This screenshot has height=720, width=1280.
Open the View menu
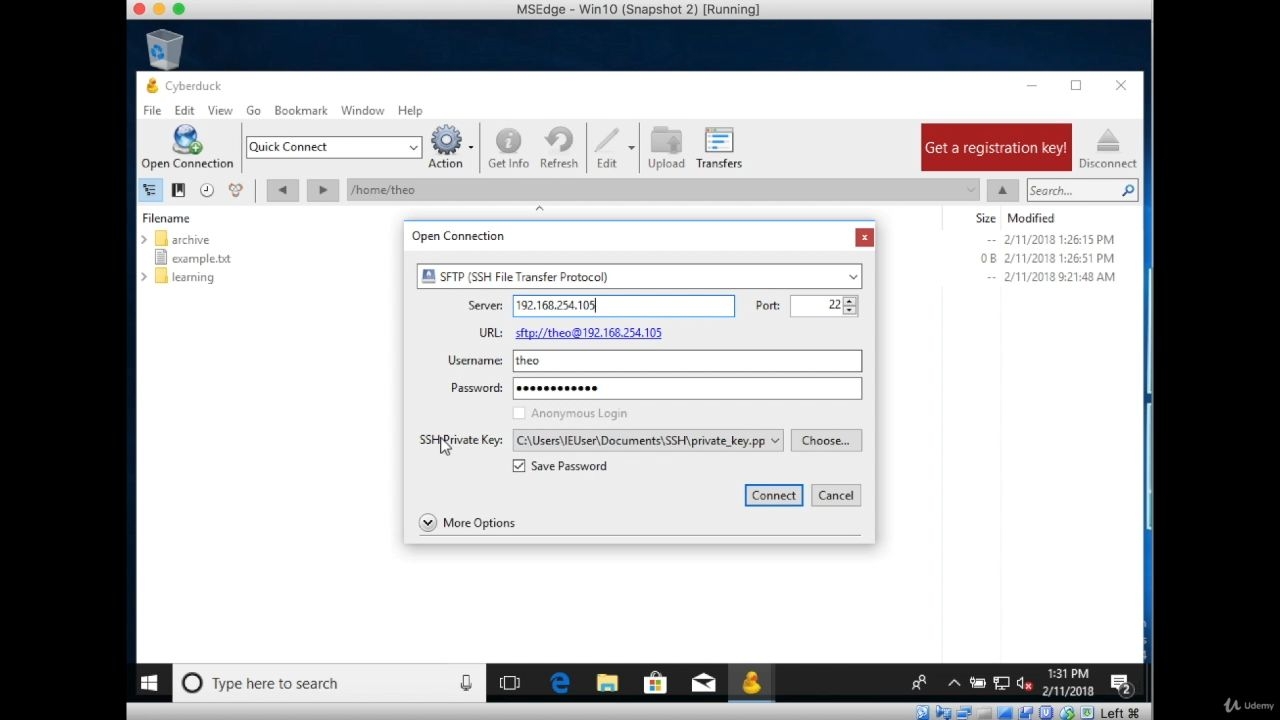[x=220, y=111]
